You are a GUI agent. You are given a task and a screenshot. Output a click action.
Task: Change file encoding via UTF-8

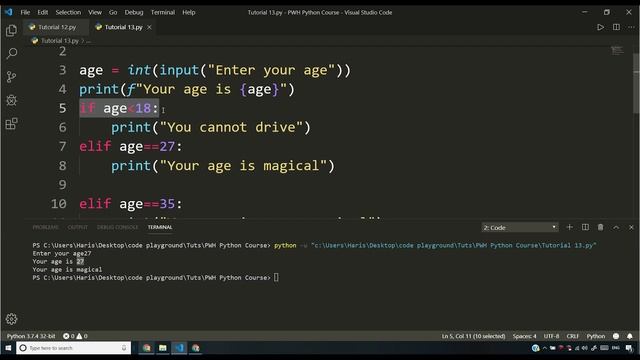(x=551, y=336)
